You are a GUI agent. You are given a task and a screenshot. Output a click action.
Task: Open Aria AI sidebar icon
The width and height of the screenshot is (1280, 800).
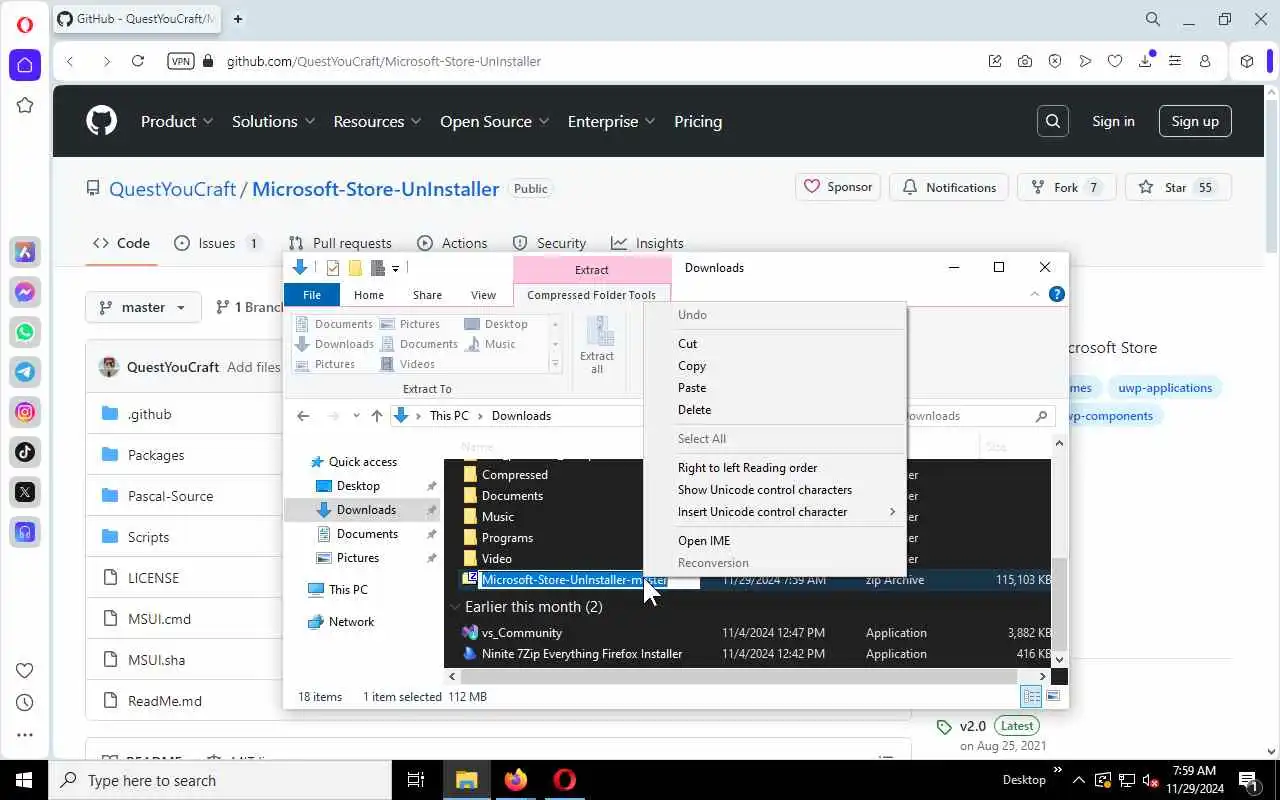pyautogui.click(x=25, y=252)
